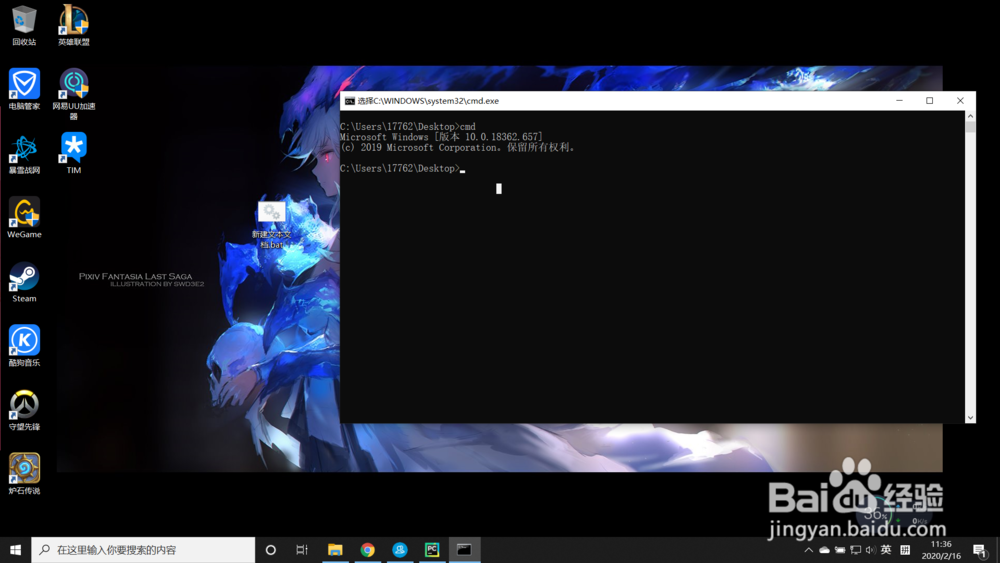Click the Microsoft Windows version line
The width and height of the screenshot is (1000, 563).
tap(441, 137)
